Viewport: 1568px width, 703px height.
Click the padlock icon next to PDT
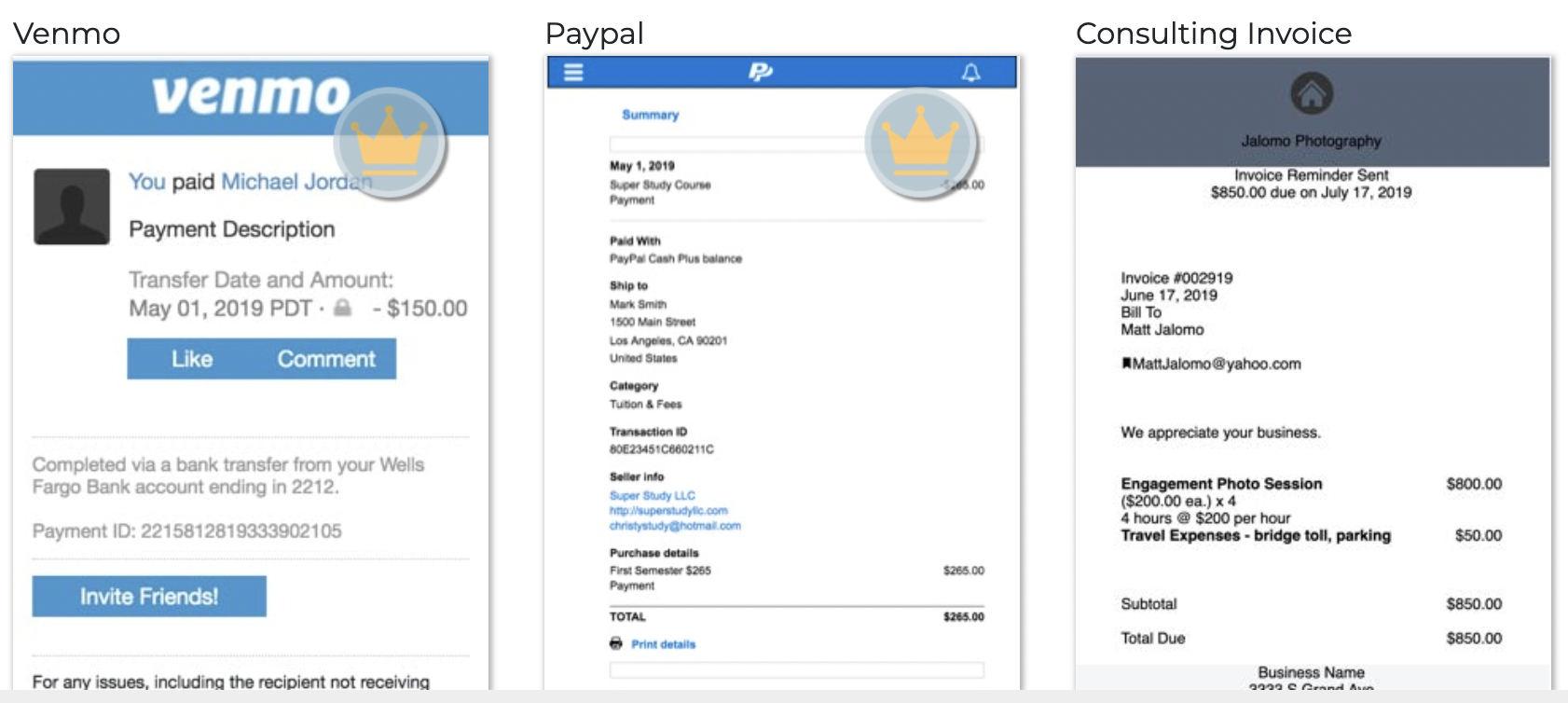(343, 308)
